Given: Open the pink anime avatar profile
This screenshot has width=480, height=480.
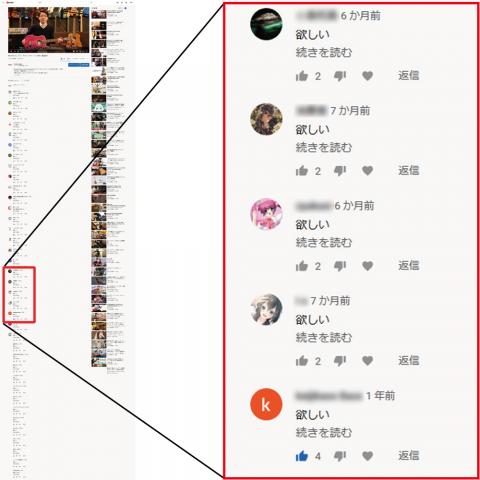Looking at the screenshot, I should 266,214.
